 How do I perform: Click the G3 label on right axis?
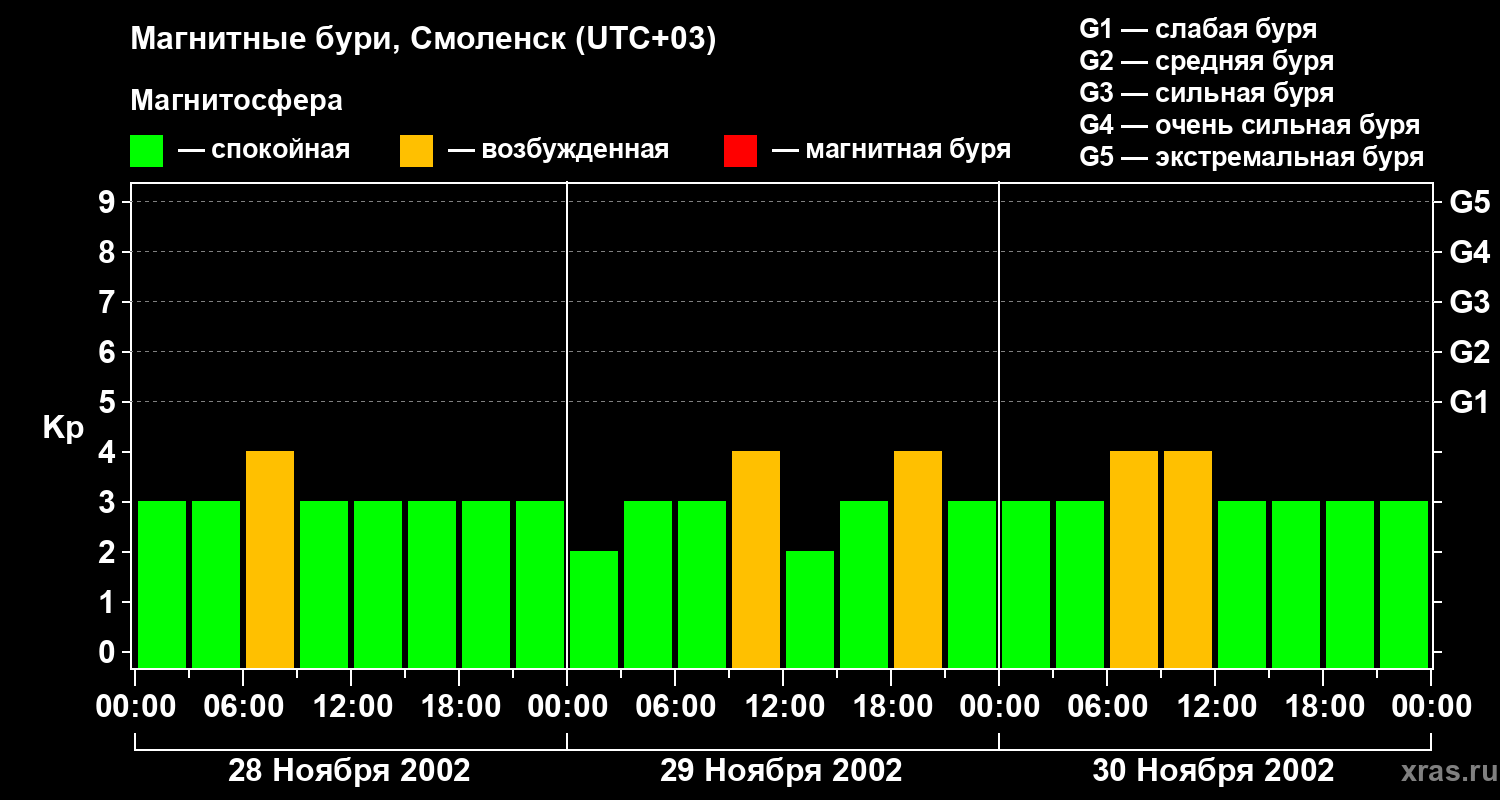coord(1469,302)
